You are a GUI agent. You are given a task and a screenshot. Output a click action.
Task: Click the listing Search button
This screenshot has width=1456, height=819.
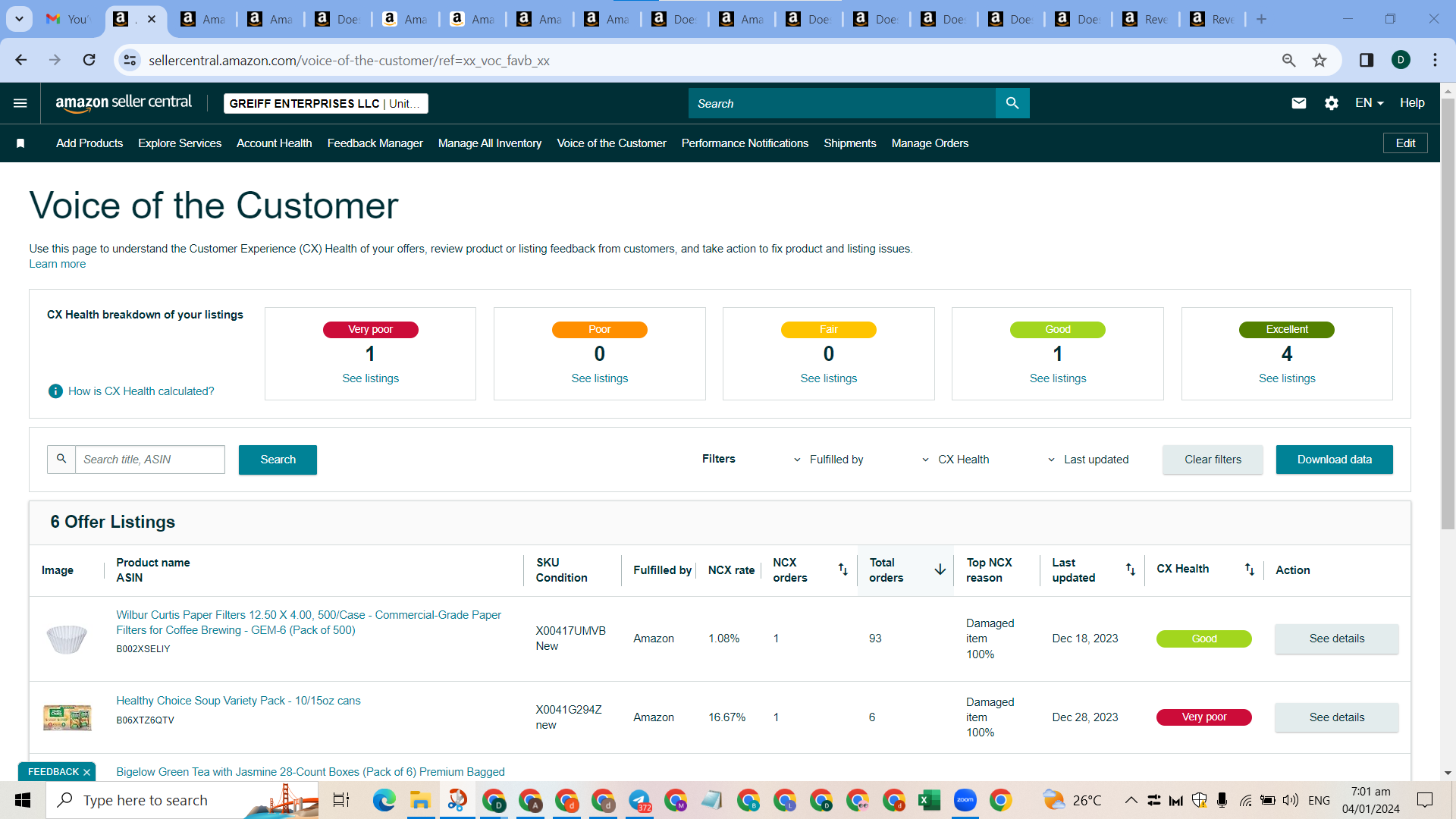coord(278,460)
